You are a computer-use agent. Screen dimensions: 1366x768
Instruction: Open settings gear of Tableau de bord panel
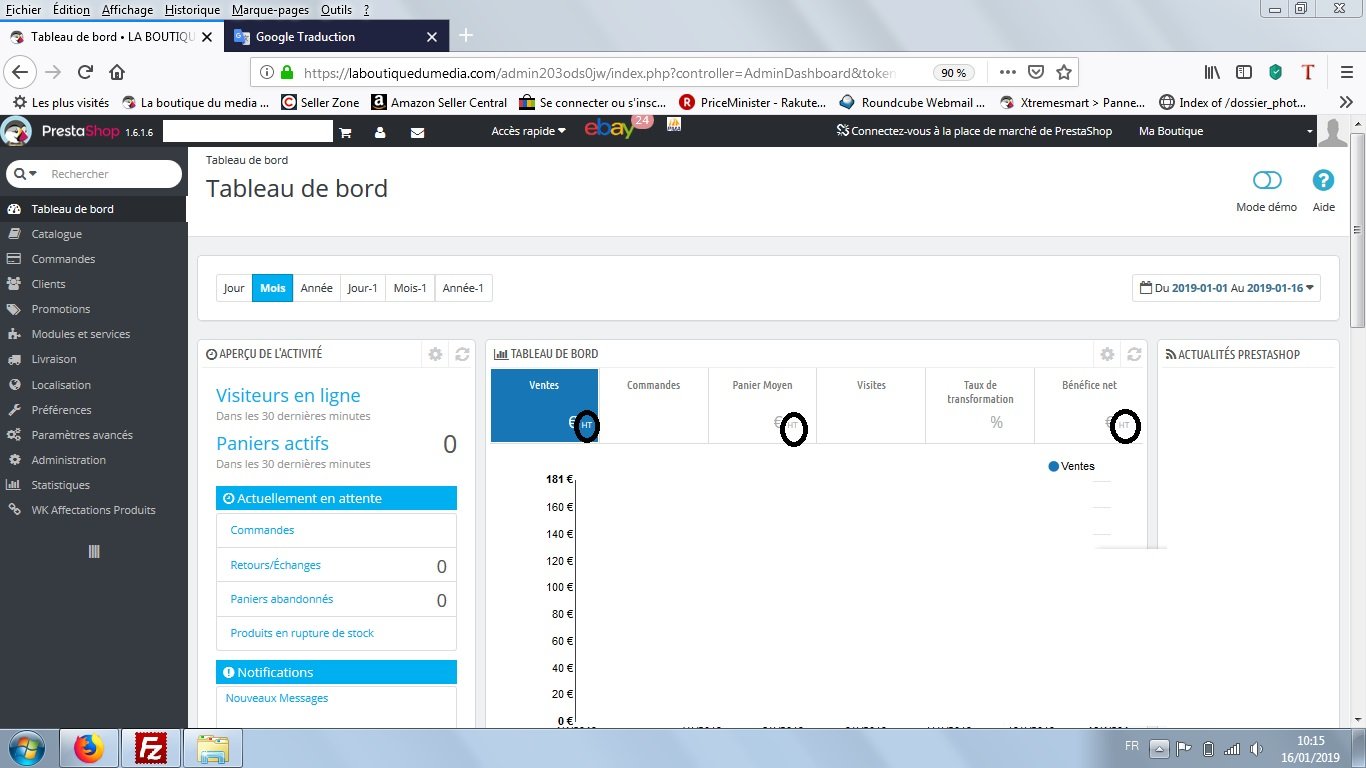point(1107,354)
